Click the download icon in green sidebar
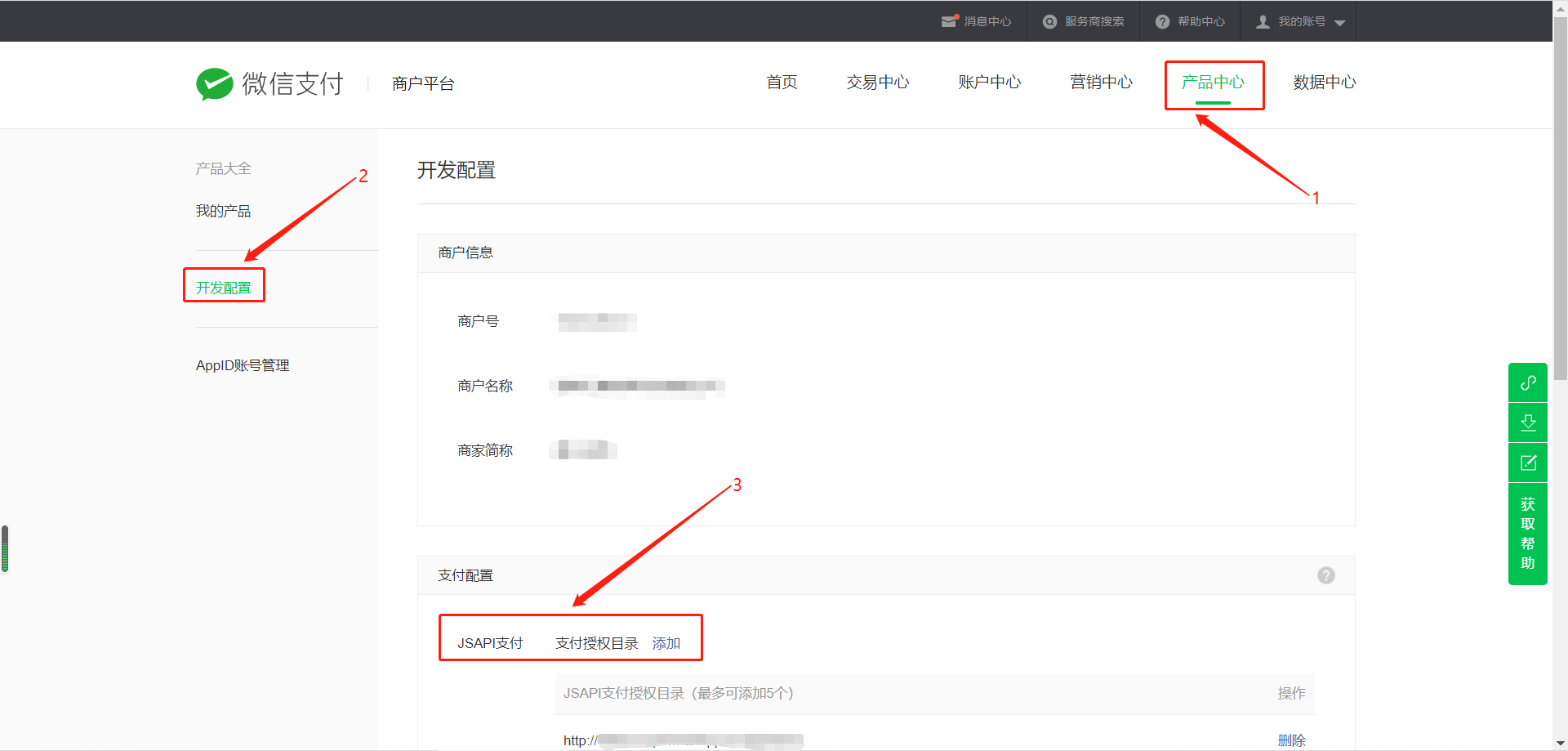Viewport: 1568px width, 751px height. click(x=1528, y=422)
